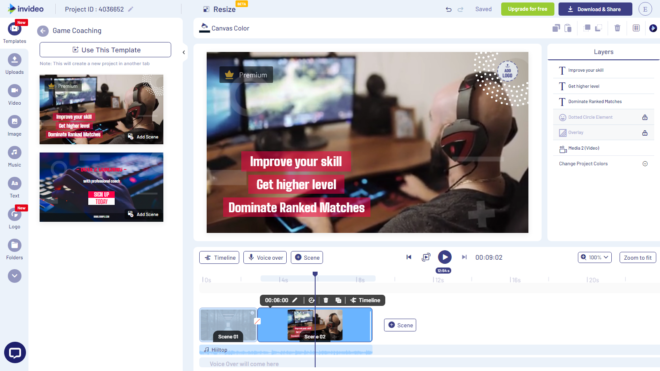
Task: Click the Zoom to fit button
Action: (637, 257)
